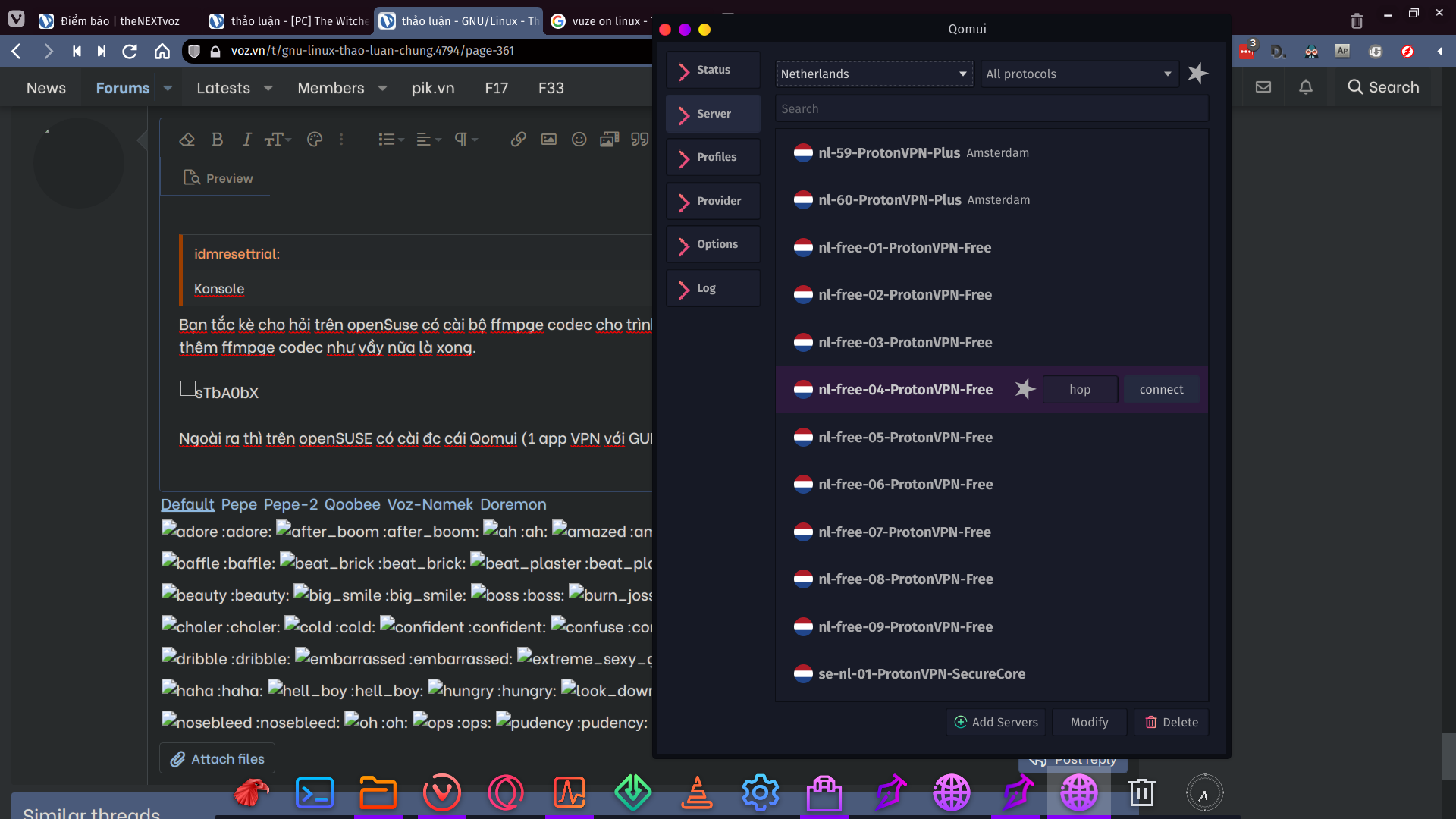Go back in browser history
Image resolution: width=1456 pixels, height=819 pixels.
16,51
